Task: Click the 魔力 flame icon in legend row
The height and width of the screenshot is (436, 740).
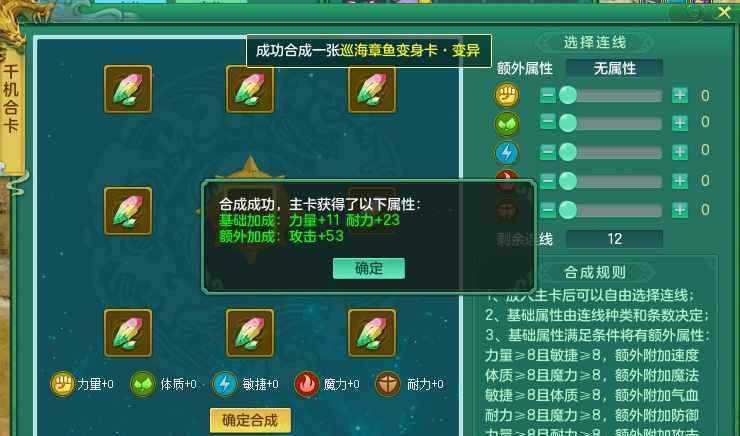Action: click(306, 384)
